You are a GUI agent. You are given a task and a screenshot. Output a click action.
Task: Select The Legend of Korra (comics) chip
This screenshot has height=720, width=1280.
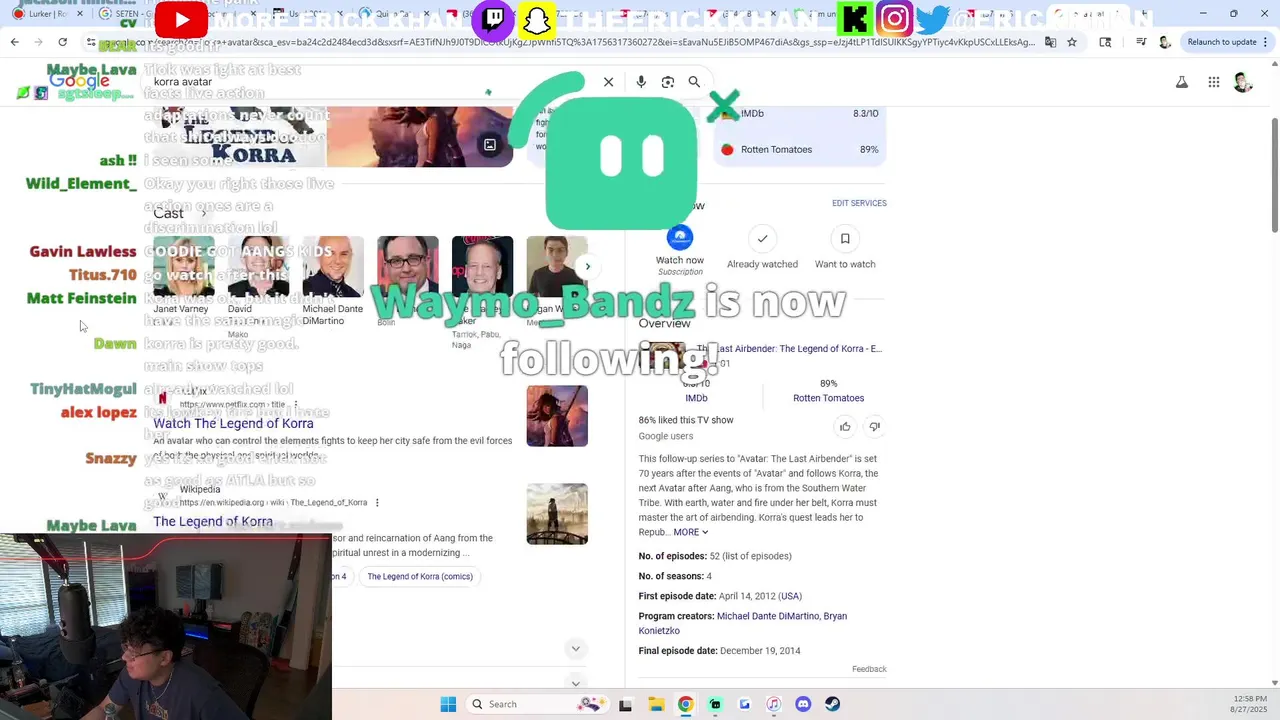click(420, 577)
